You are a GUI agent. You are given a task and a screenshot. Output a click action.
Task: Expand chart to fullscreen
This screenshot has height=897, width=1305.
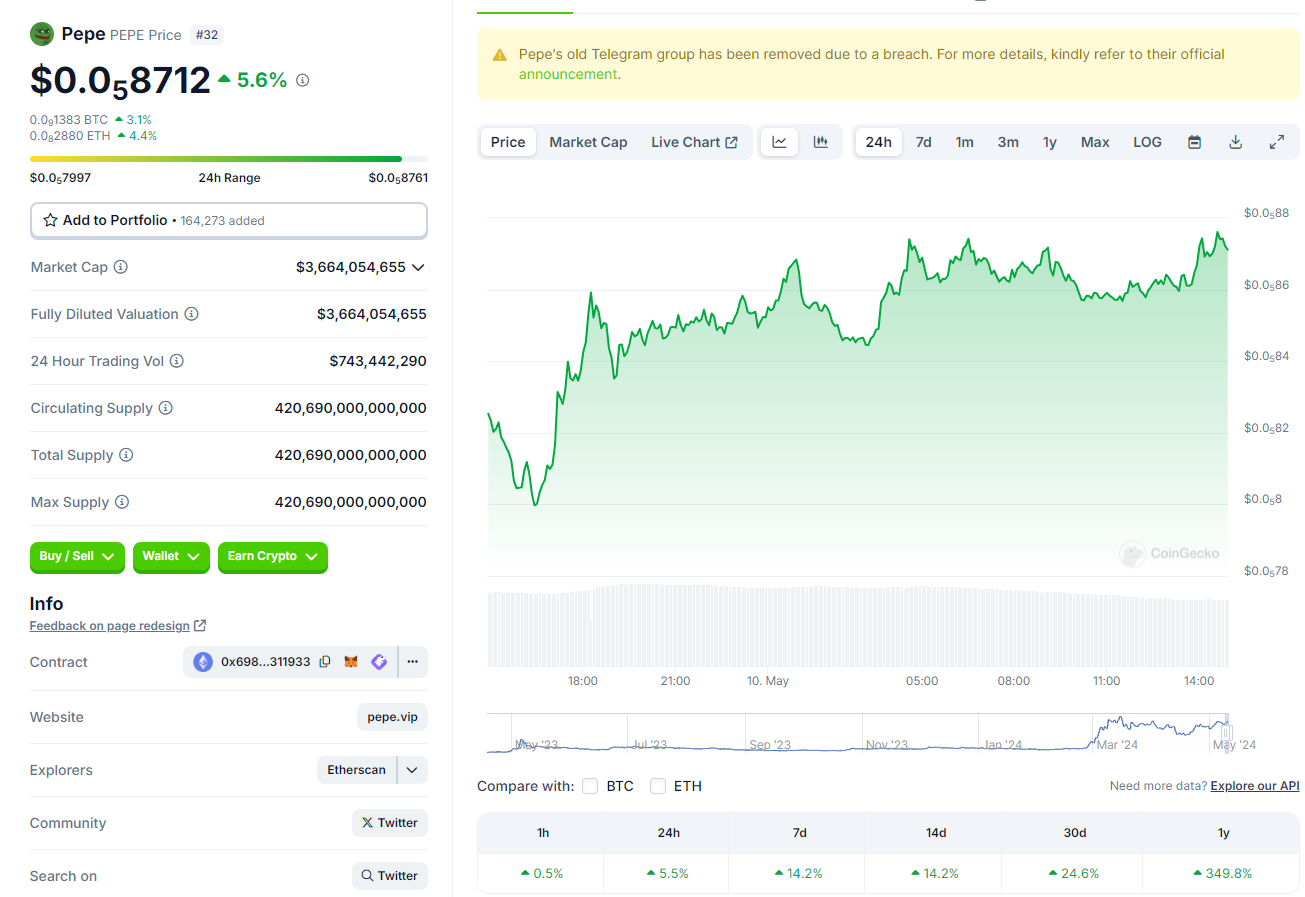1277,142
